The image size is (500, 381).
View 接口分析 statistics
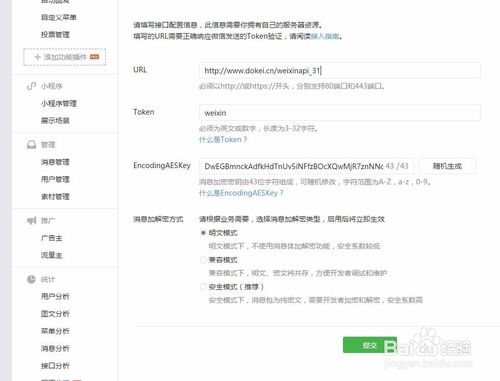(55, 366)
